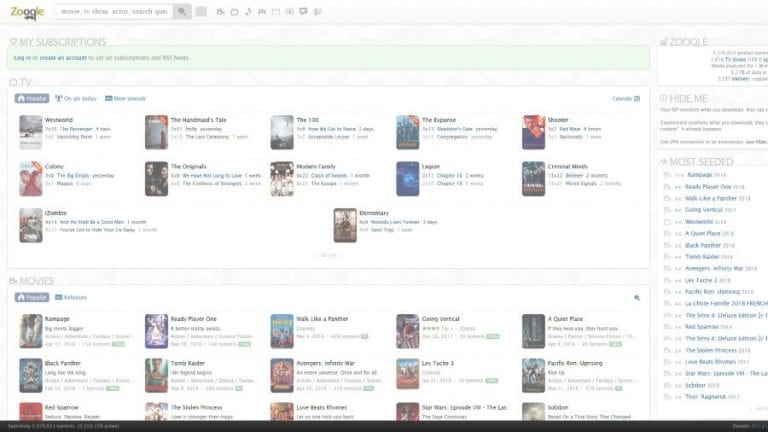Click the search input field

point(113,12)
